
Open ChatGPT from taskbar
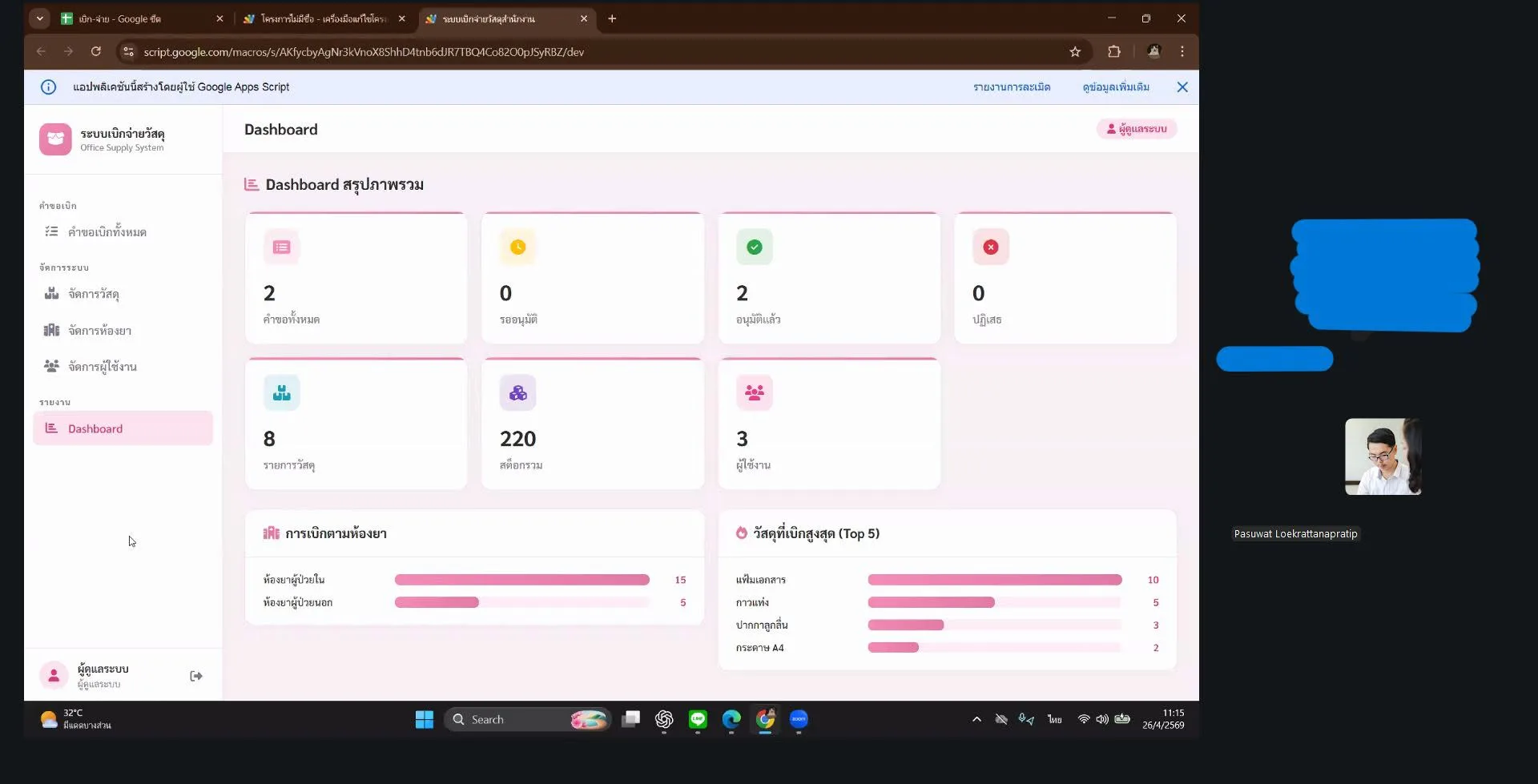click(x=664, y=719)
